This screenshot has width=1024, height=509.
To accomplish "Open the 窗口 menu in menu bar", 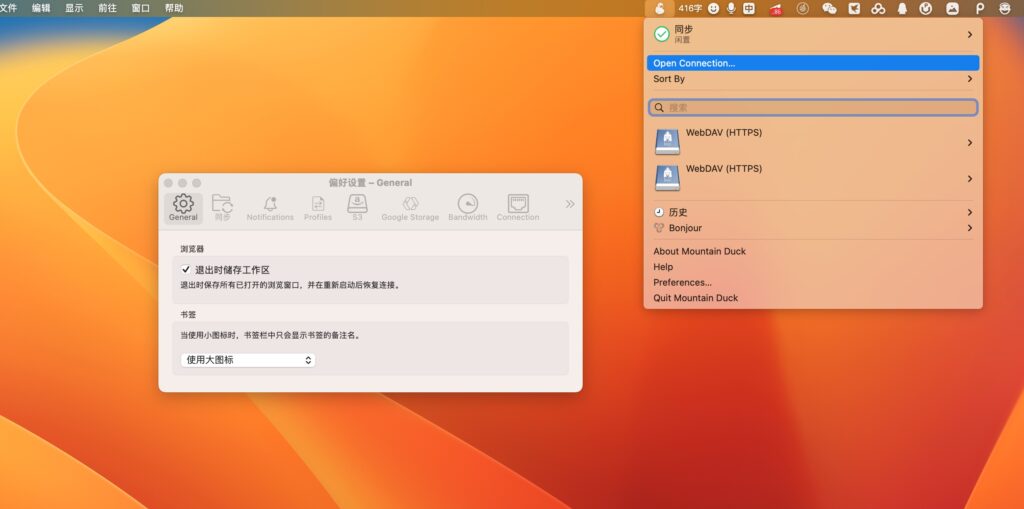I will coord(140,8).
